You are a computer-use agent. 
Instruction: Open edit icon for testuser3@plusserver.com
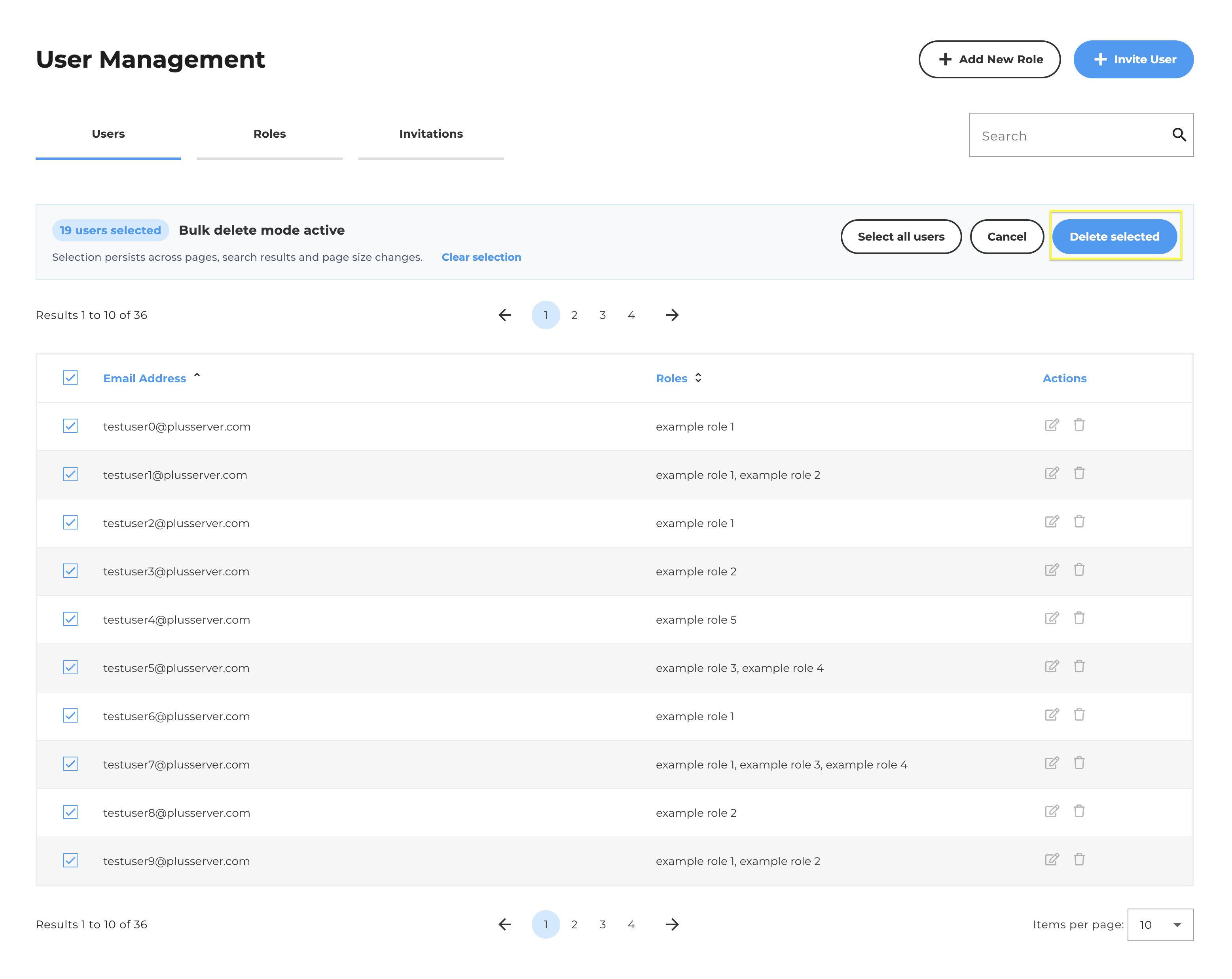click(1052, 570)
